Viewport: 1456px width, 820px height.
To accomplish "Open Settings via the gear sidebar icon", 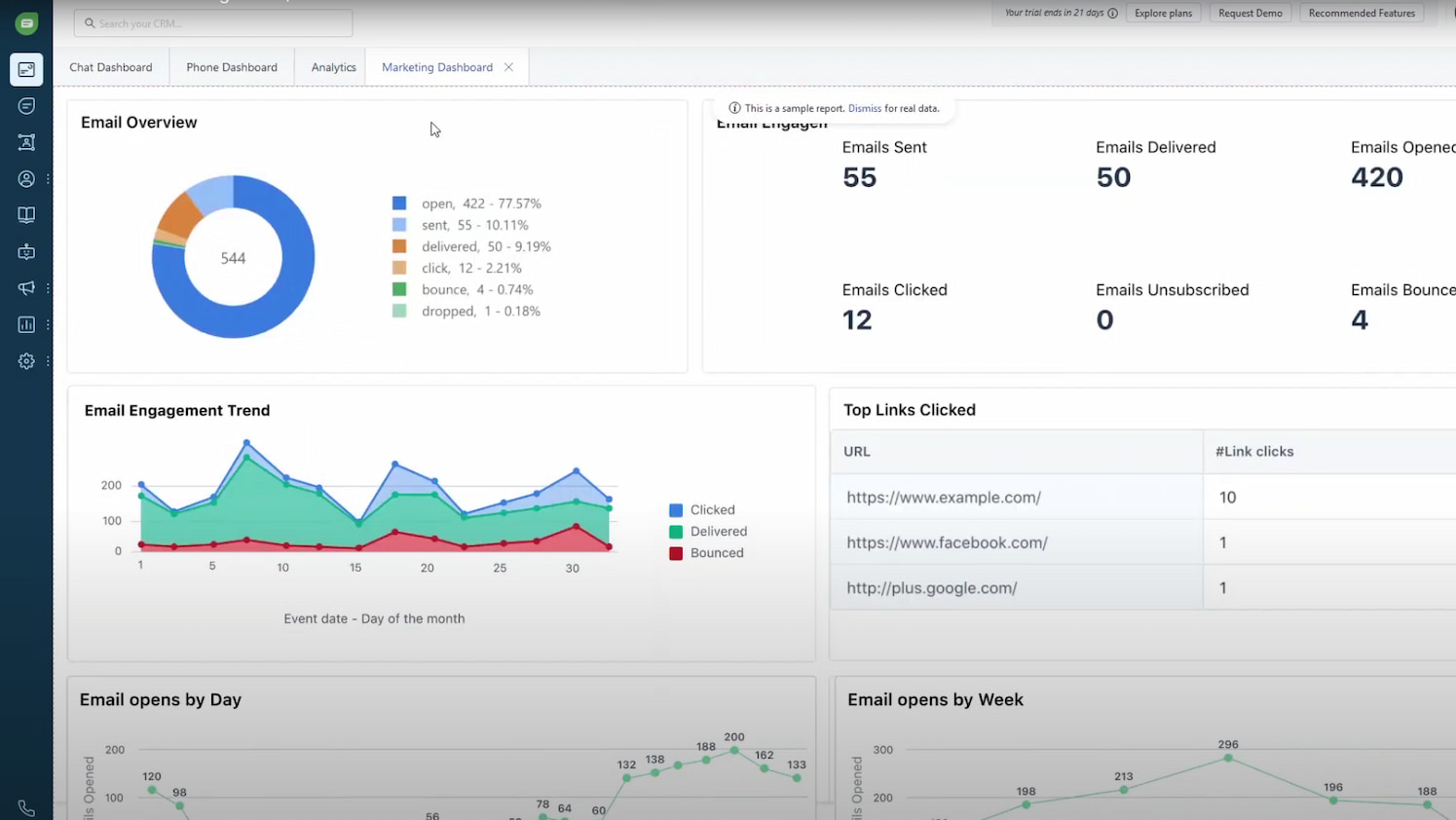I will click(x=26, y=361).
